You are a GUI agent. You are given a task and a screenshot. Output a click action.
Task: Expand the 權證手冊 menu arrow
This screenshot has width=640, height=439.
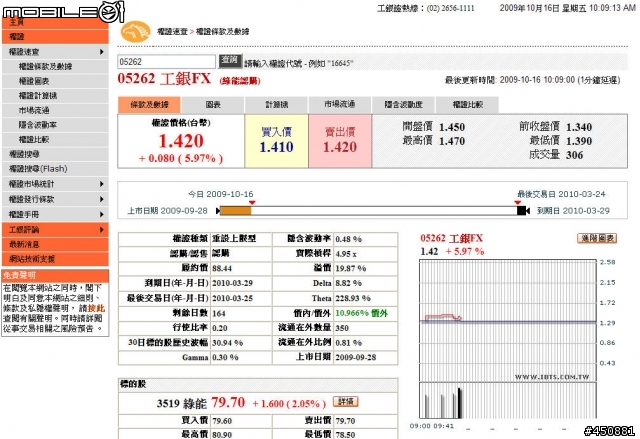(x=101, y=214)
